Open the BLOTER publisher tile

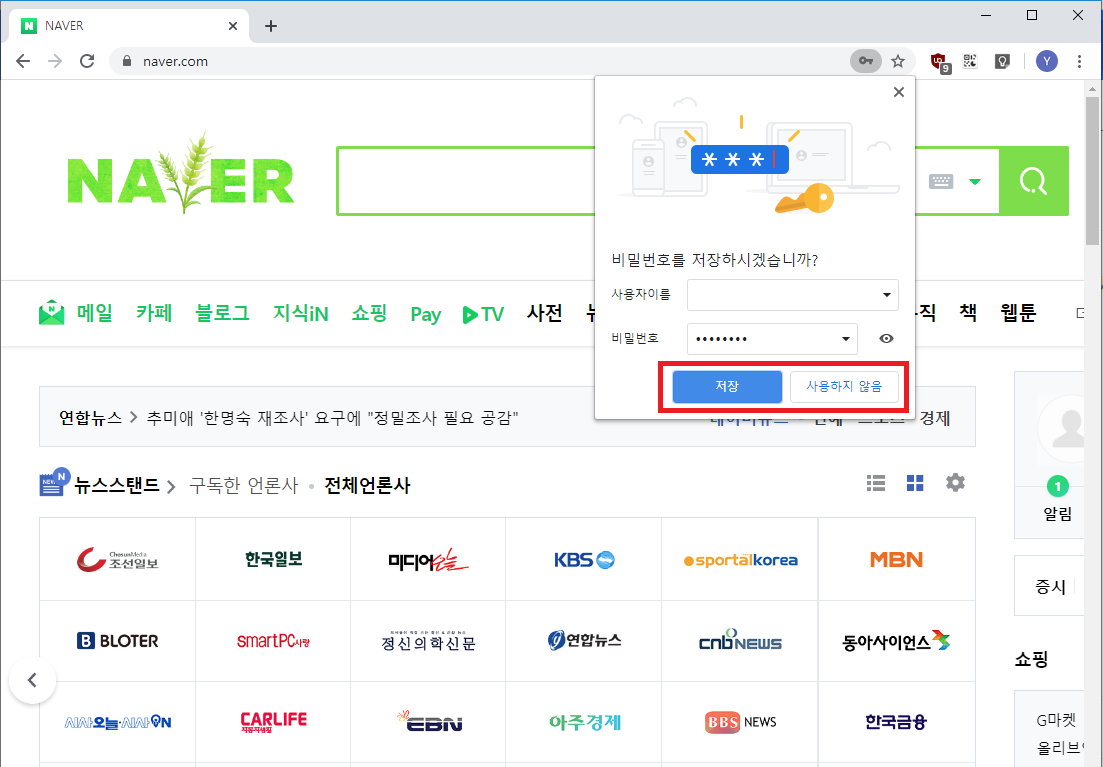tap(117, 641)
